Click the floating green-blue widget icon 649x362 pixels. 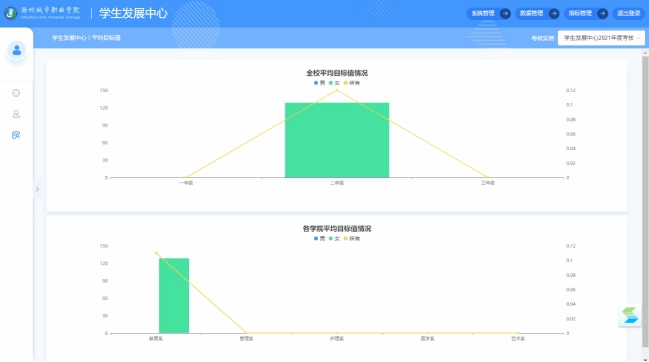tap(630, 316)
